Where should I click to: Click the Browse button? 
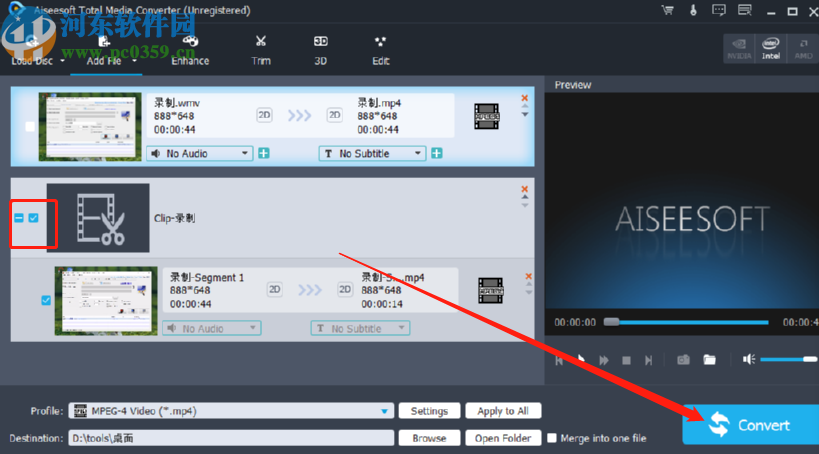429,438
